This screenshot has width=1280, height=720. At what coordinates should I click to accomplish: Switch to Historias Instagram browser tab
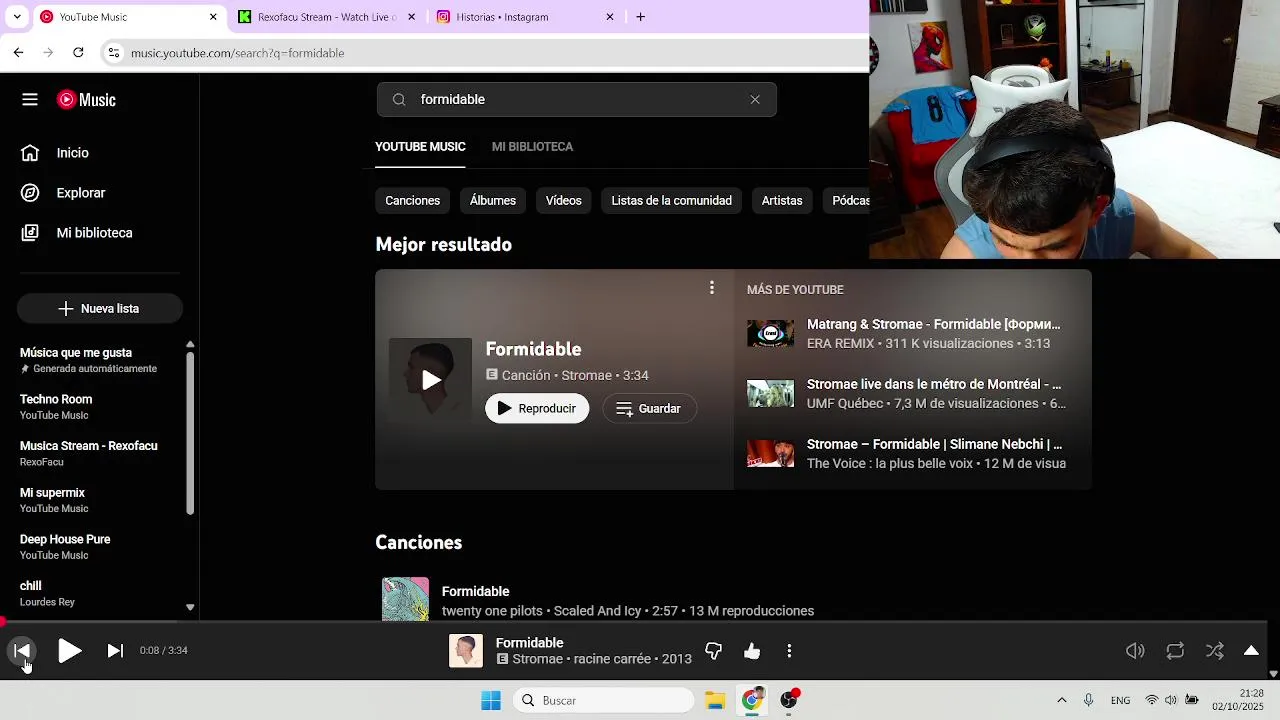tap(526, 17)
